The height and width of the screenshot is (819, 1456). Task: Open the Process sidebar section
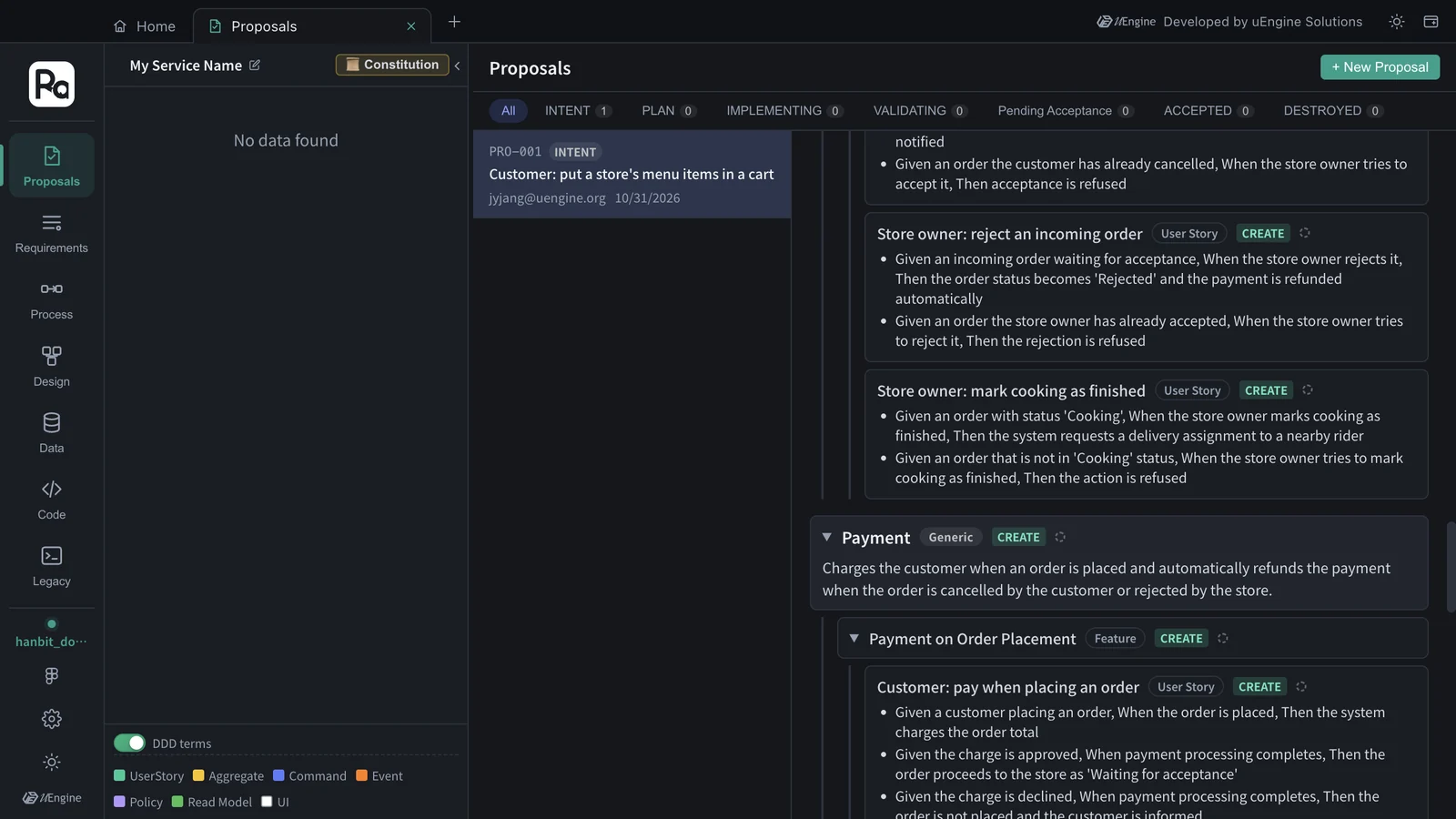52,300
